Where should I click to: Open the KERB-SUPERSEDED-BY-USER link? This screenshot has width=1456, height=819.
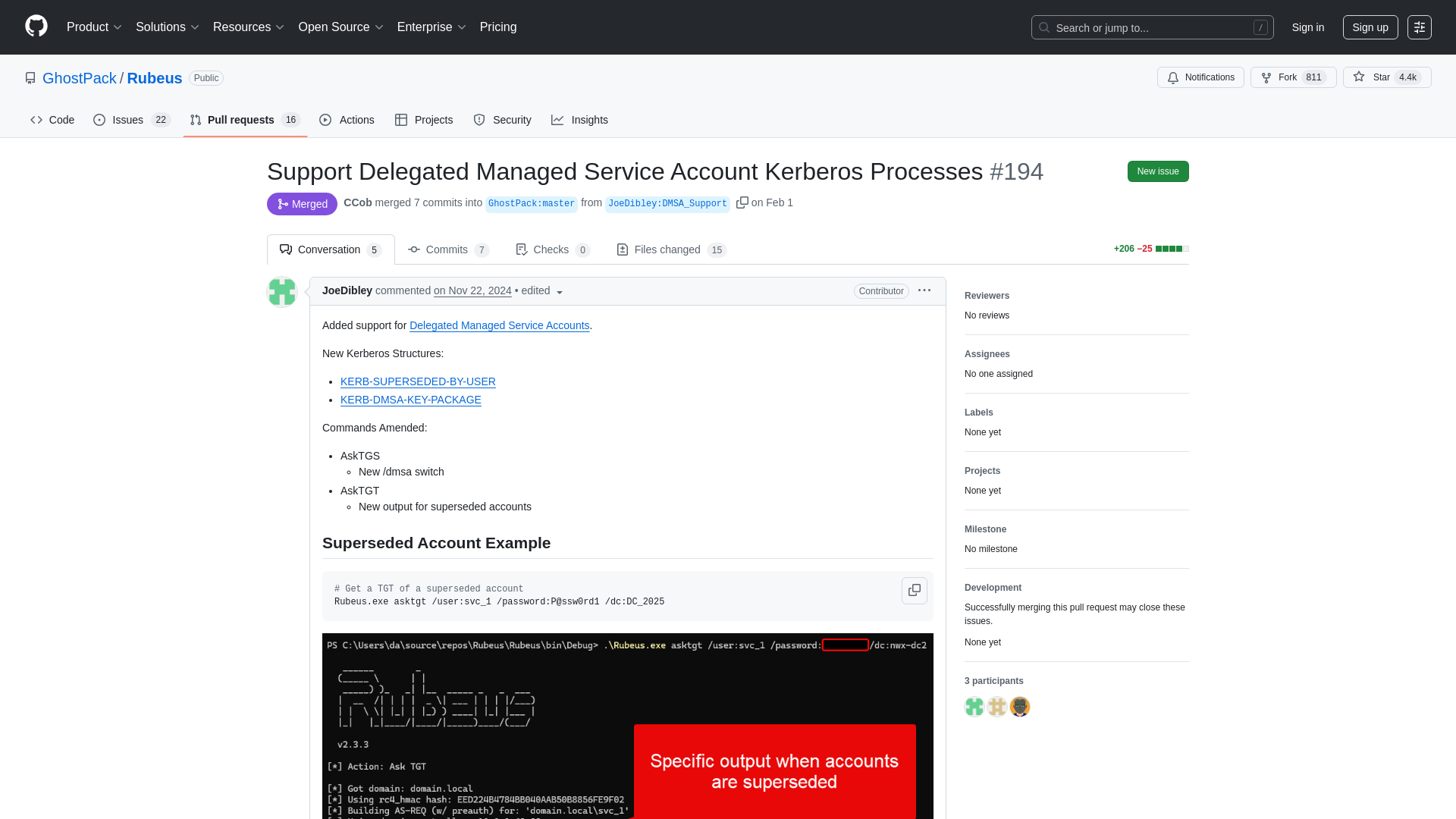point(418,381)
